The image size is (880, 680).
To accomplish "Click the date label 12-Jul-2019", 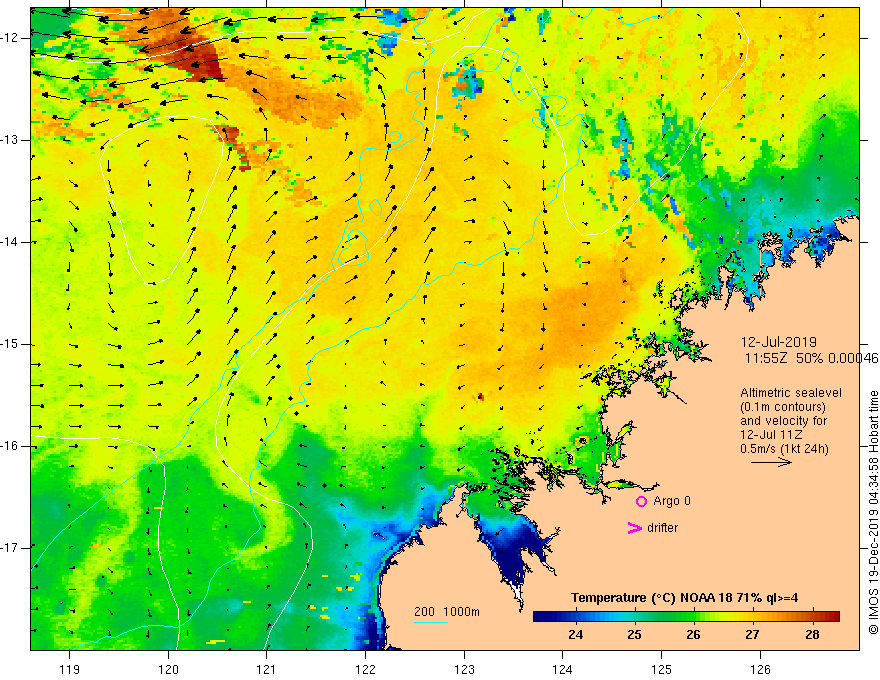I will (x=778, y=342).
